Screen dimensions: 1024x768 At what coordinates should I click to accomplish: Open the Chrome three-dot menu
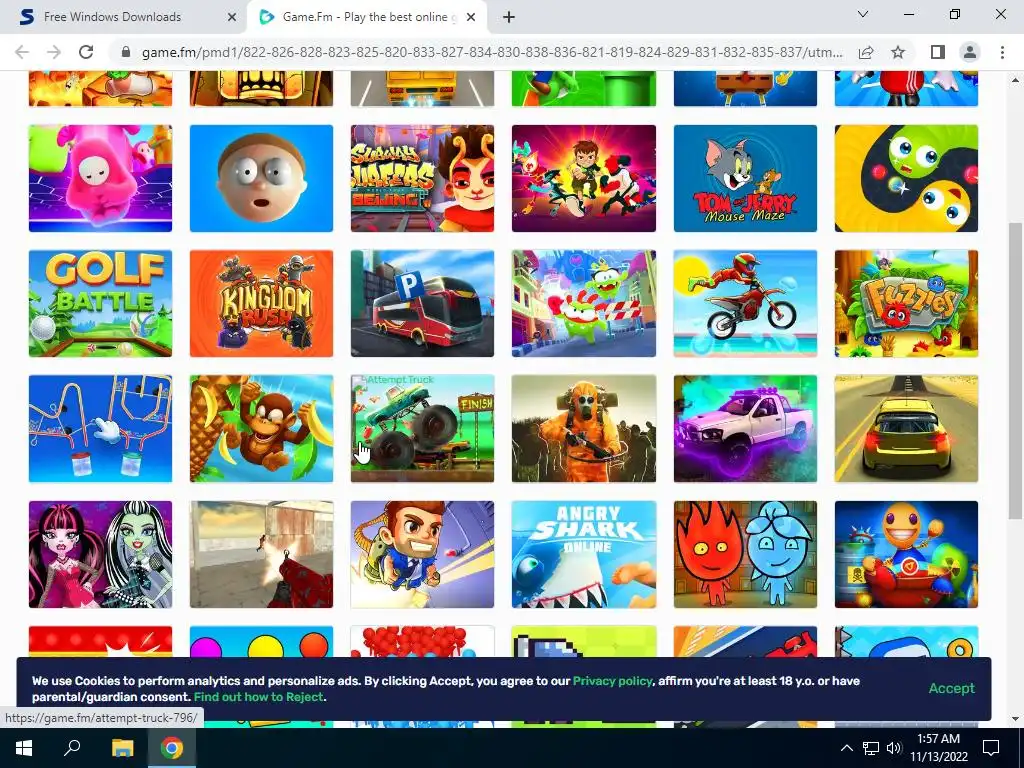tap(1002, 52)
